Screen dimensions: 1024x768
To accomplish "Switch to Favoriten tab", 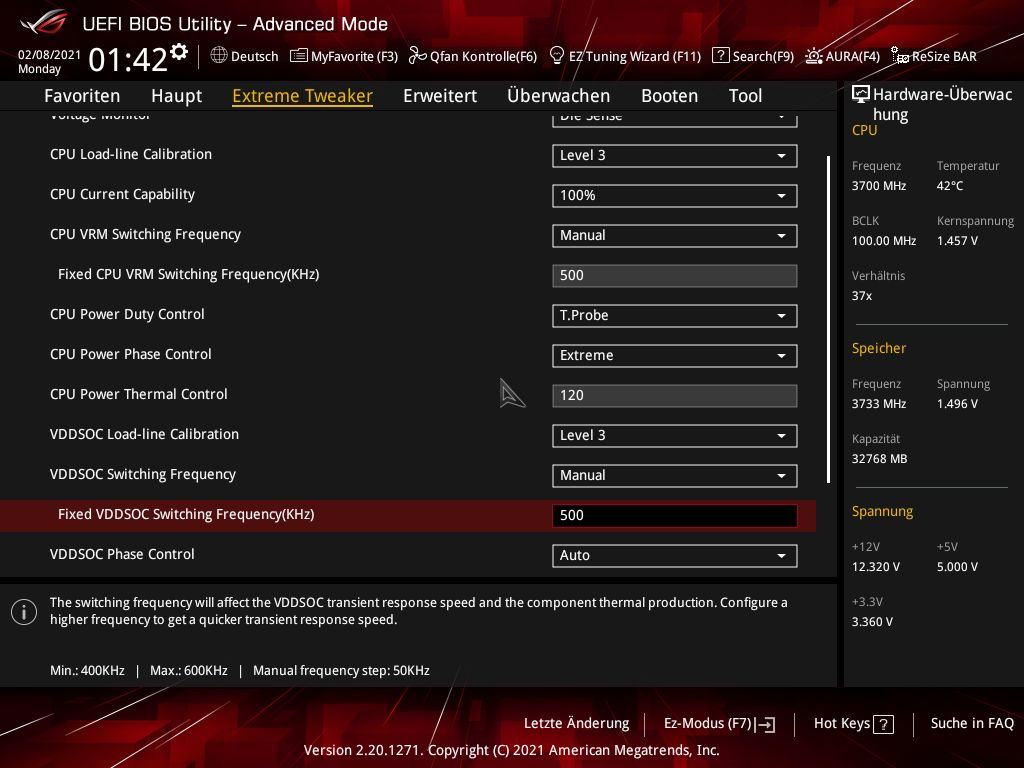I will [x=82, y=96].
